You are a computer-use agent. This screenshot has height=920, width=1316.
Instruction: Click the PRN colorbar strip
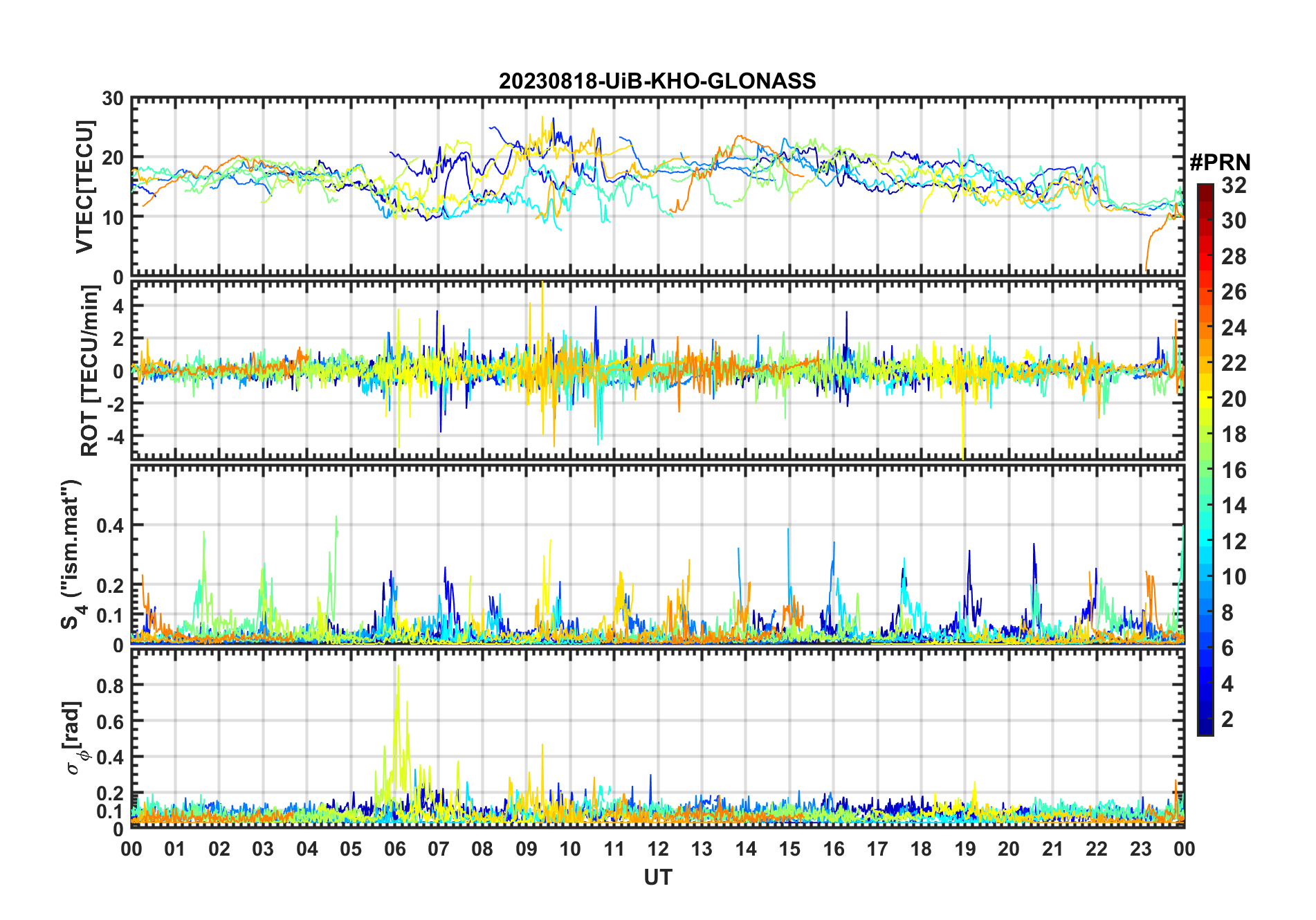pyautogui.click(x=1205, y=459)
